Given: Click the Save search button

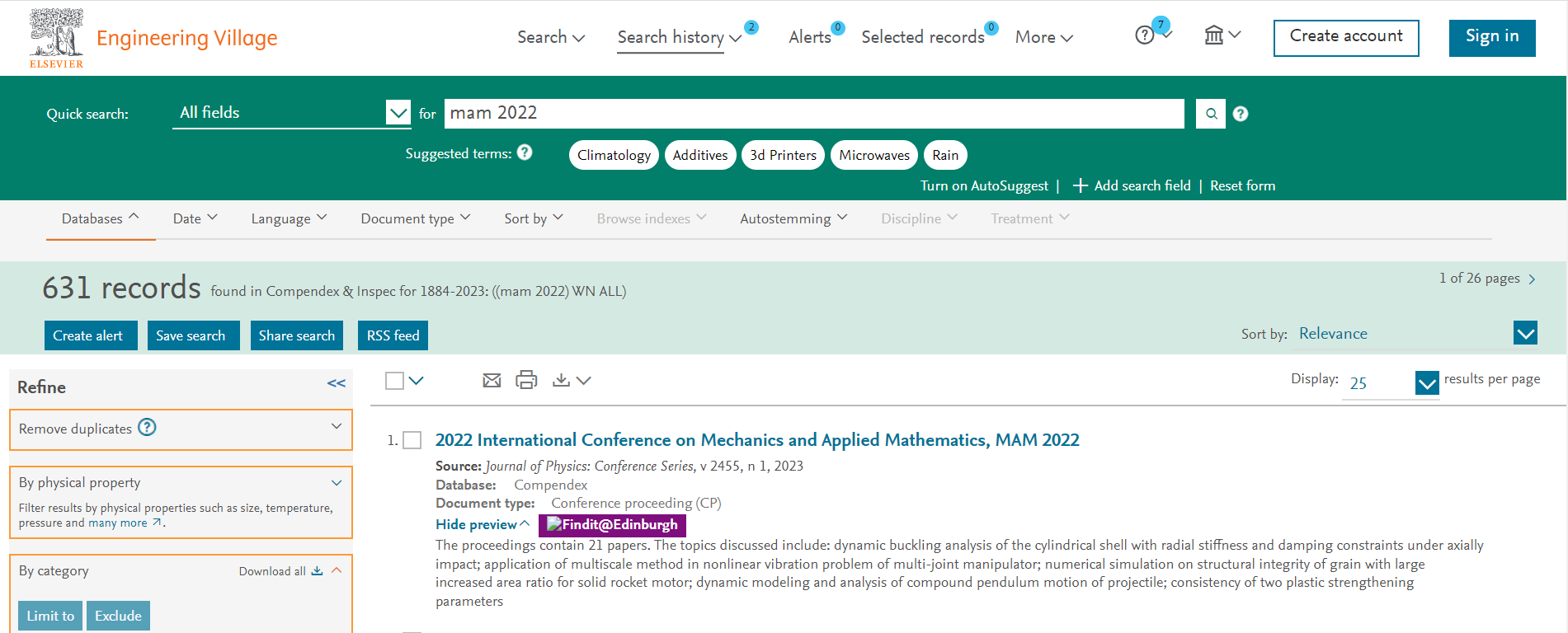Looking at the screenshot, I should point(194,335).
